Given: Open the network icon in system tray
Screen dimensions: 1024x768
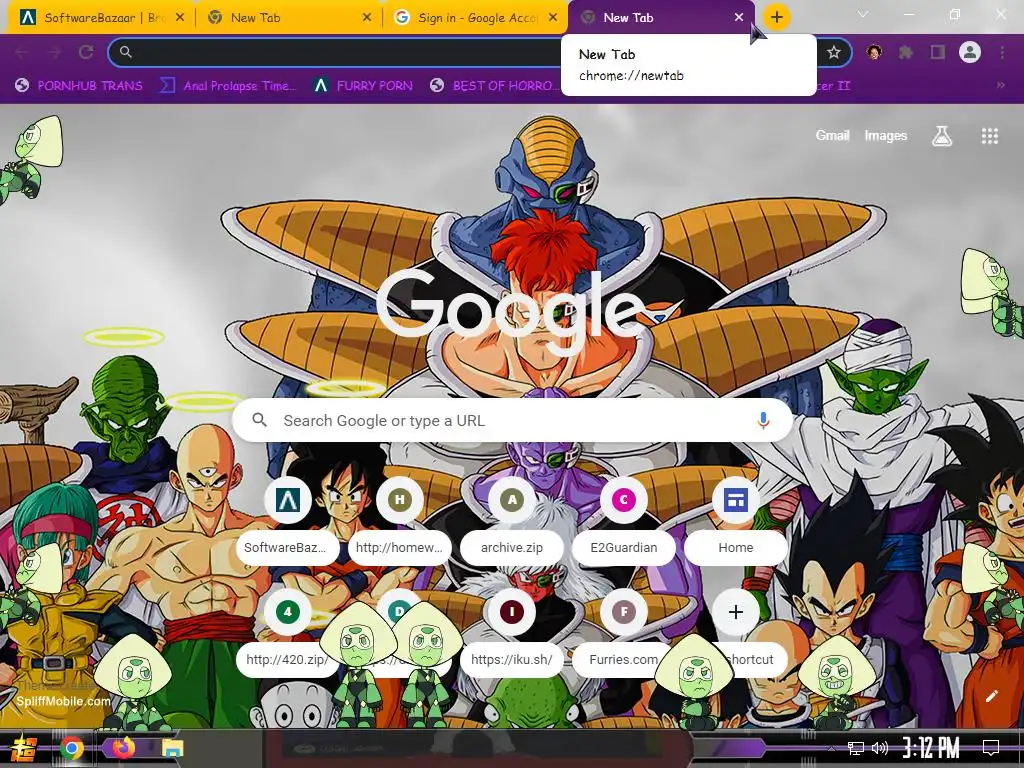Looking at the screenshot, I should click(856, 748).
